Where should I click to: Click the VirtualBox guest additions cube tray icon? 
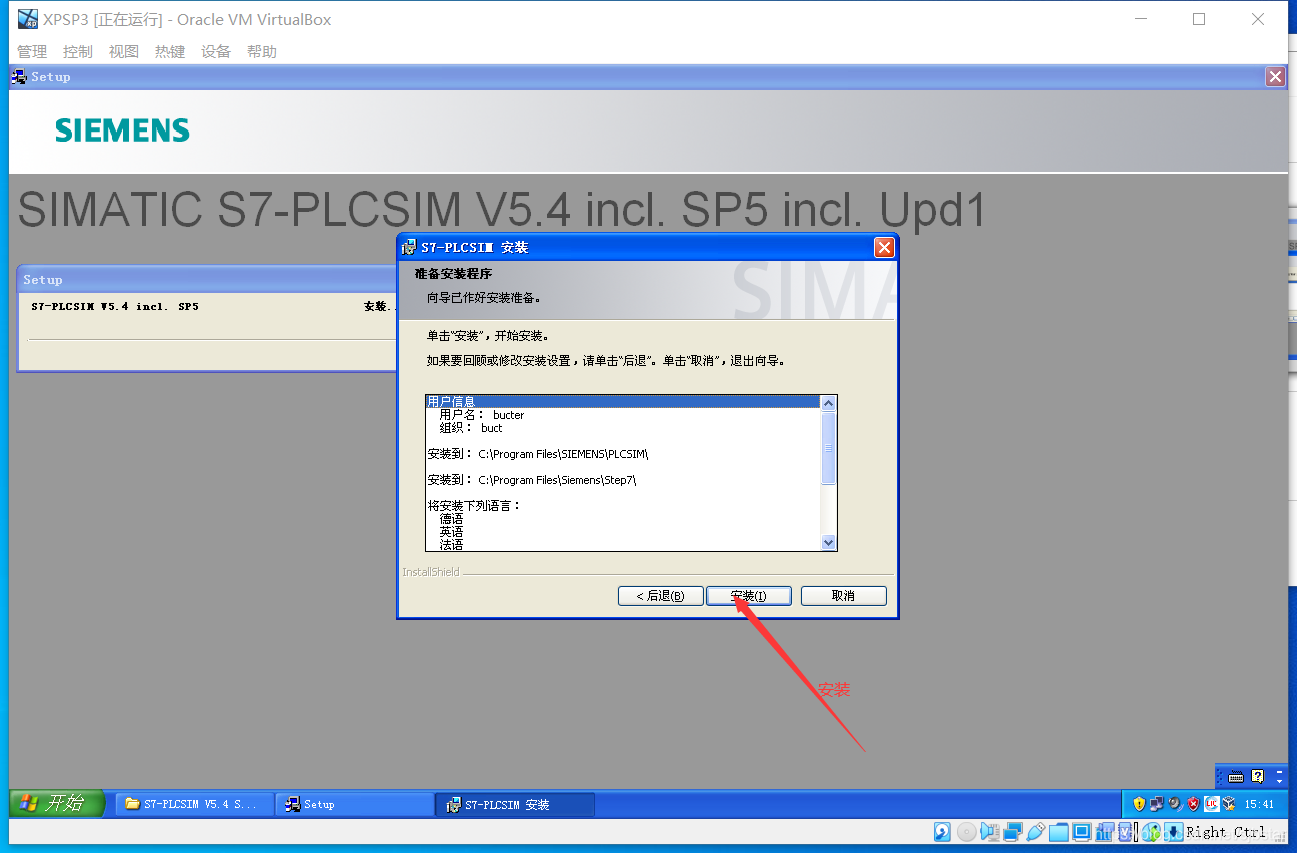click(1229, 804)
